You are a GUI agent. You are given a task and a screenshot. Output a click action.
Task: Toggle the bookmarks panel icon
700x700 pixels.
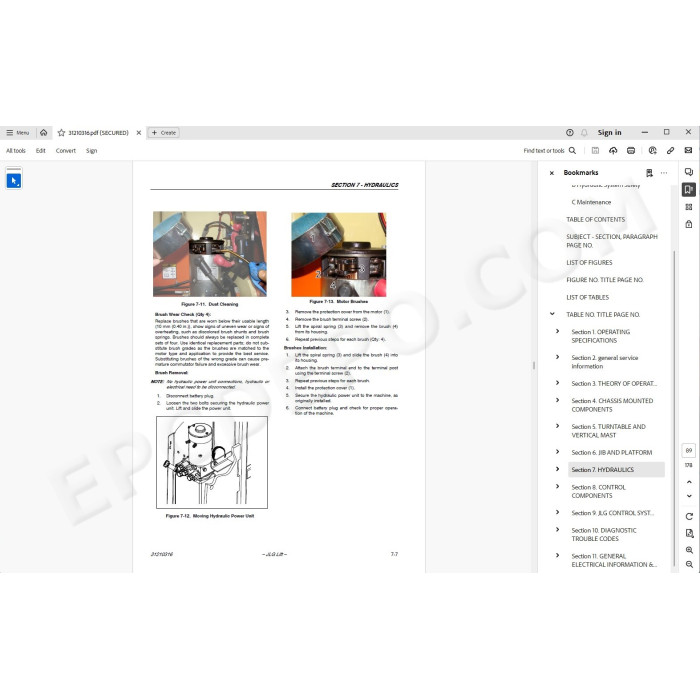click(689, 189)
